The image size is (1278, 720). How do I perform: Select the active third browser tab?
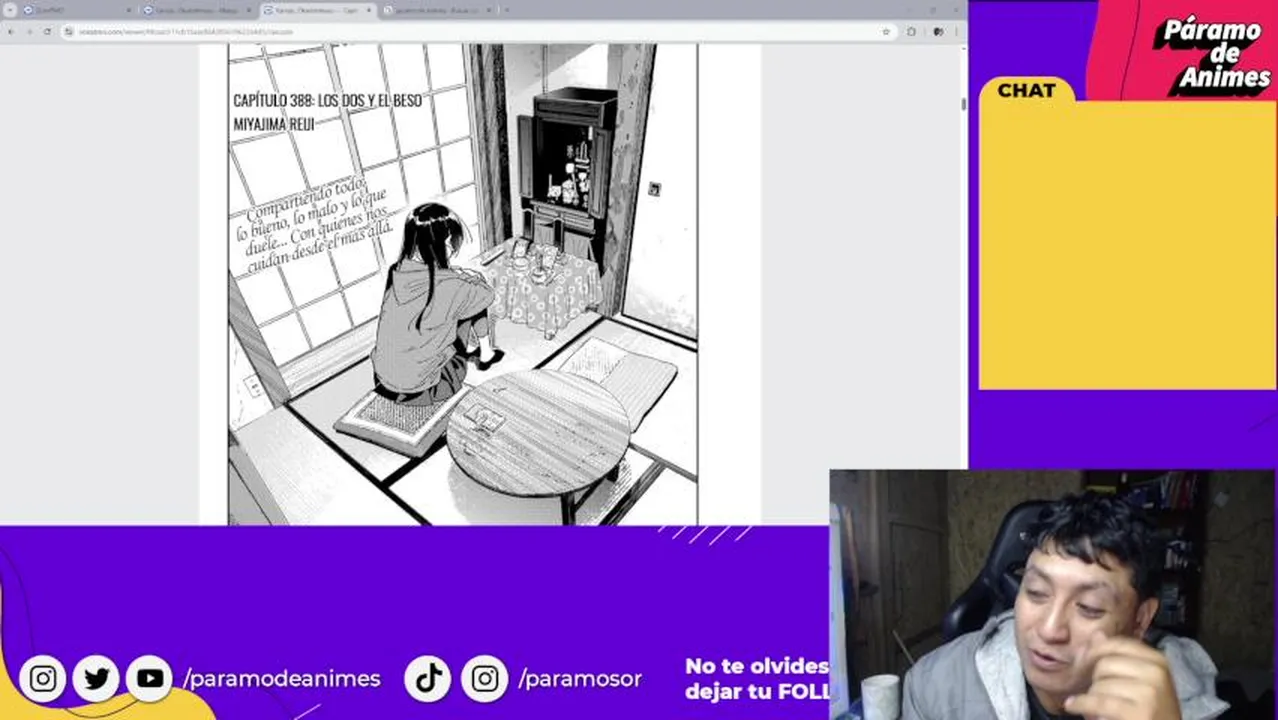318,10
